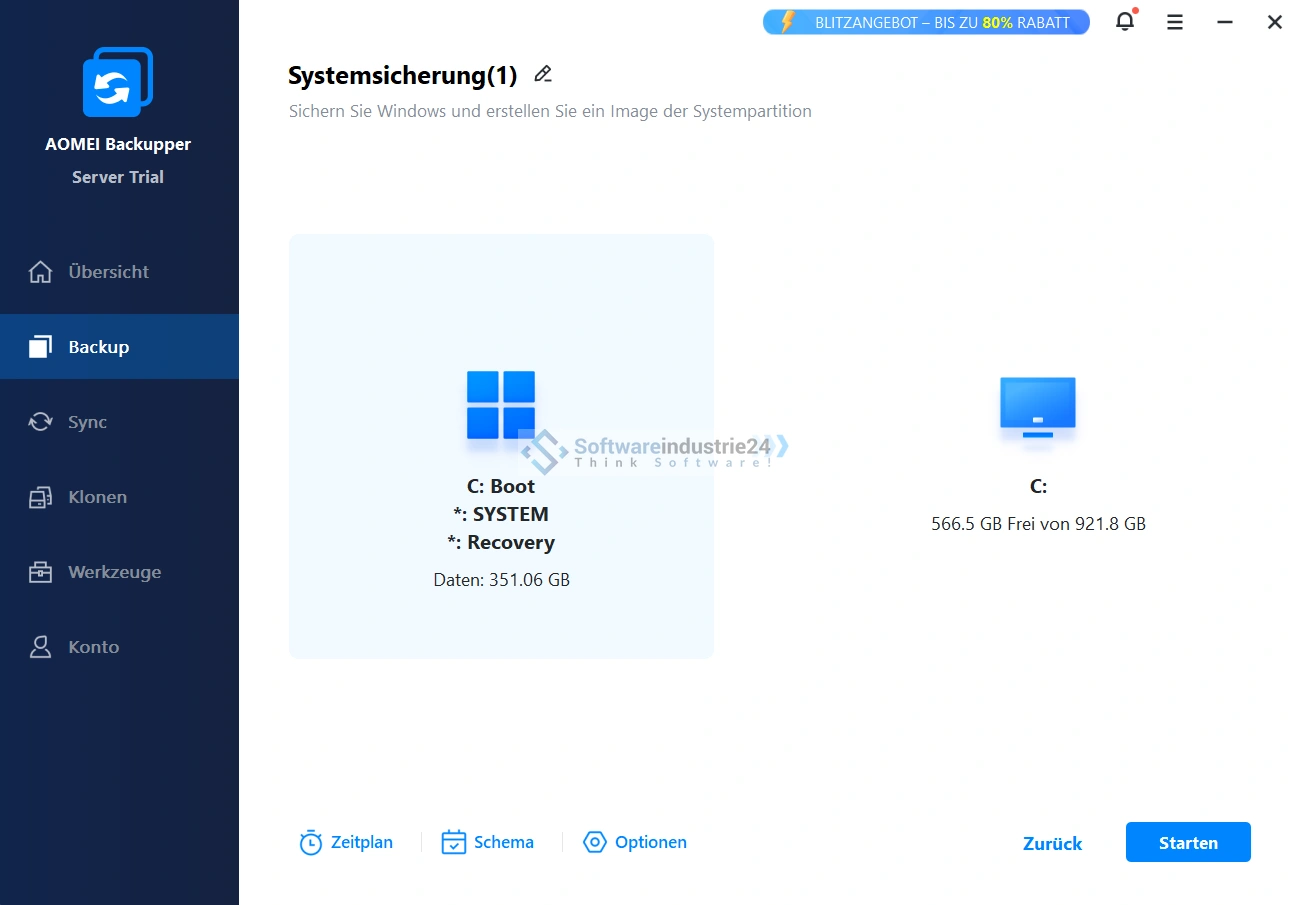Viewport: 1295px width, 905px height.
Task: Open the Sync section
Action: 87,422
